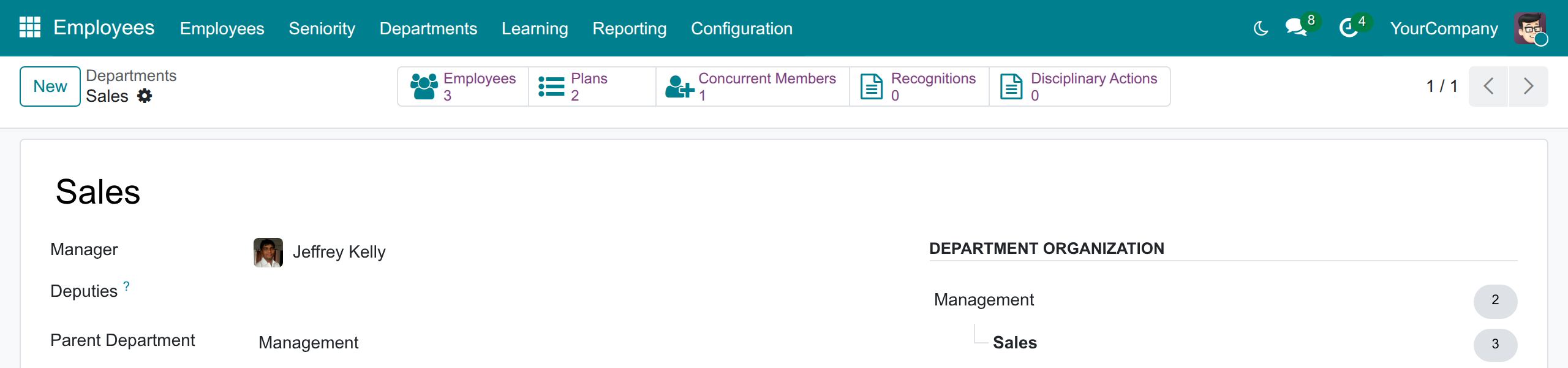Open Recognitions stat button
1568x368 pixels.
point(919,86)
